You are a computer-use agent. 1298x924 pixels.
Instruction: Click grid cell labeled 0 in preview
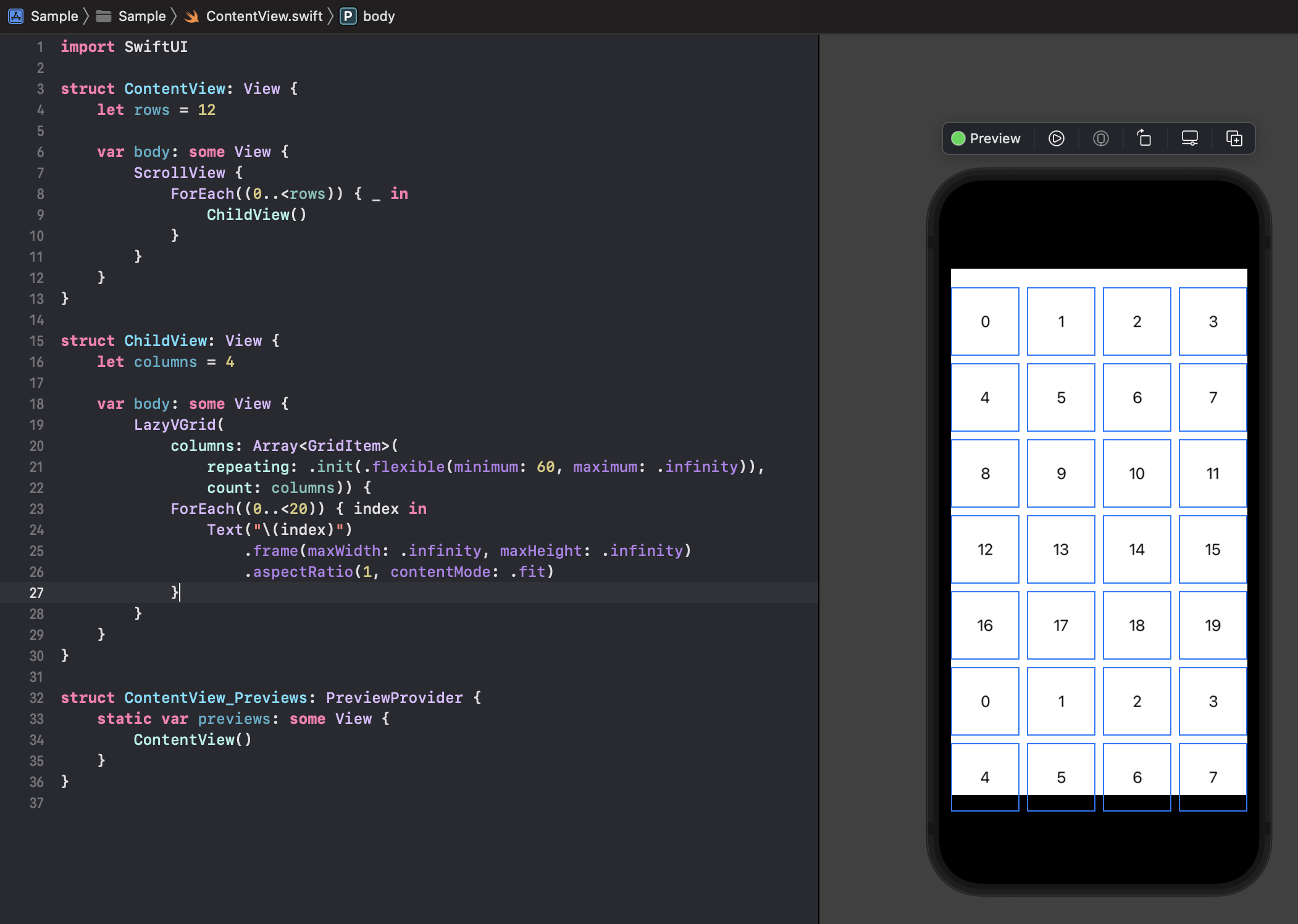pos(985,321)
